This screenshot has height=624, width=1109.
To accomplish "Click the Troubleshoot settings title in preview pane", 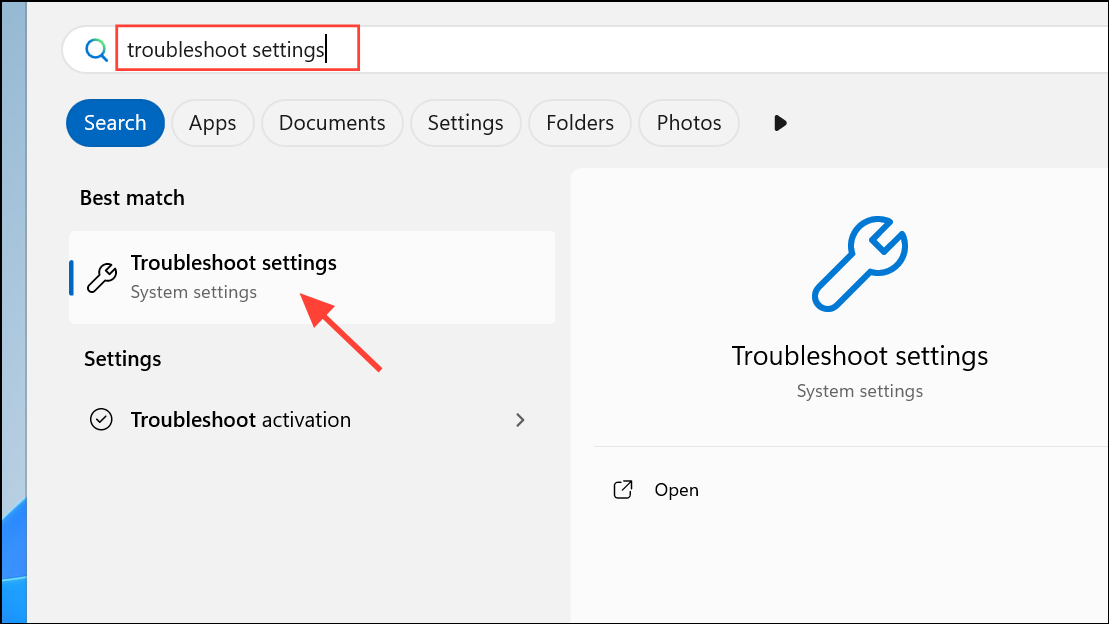I will (859, 356).
